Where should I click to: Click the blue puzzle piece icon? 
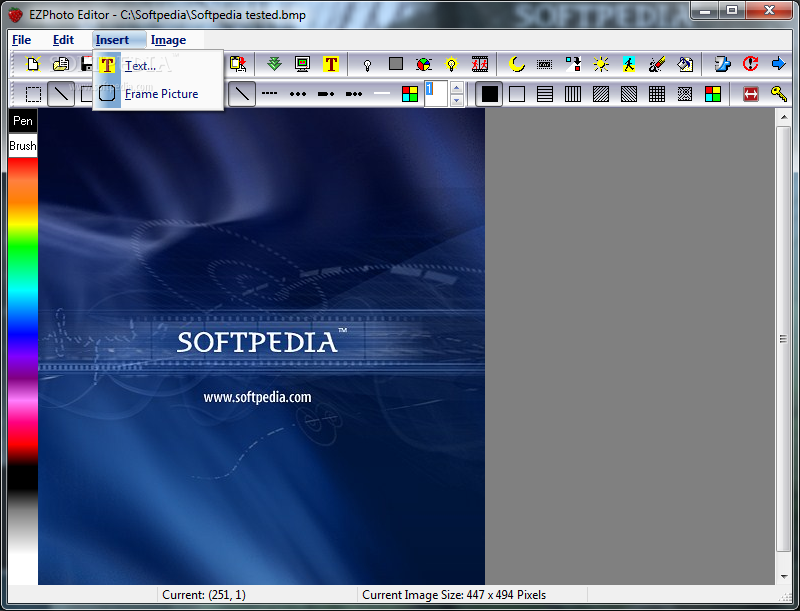[722, 64]
